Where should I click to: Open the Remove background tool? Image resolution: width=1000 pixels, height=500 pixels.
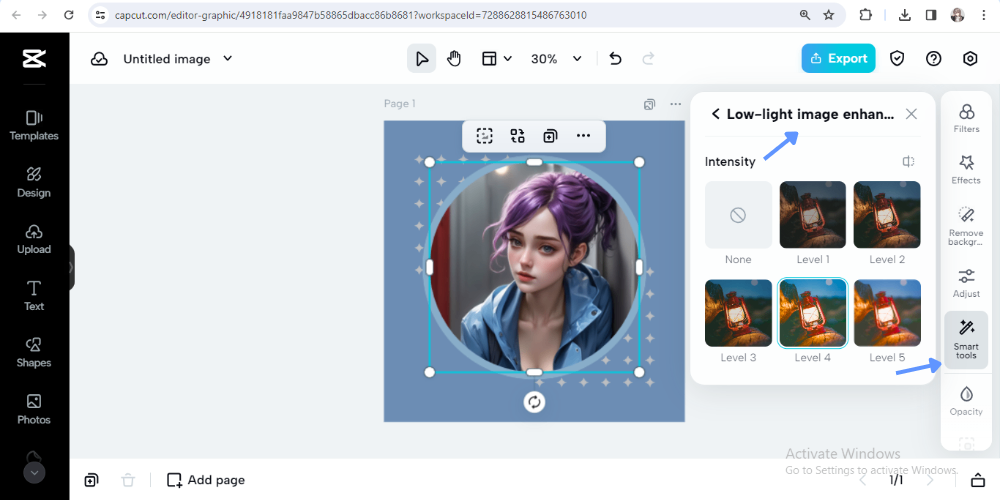[966, 226]
